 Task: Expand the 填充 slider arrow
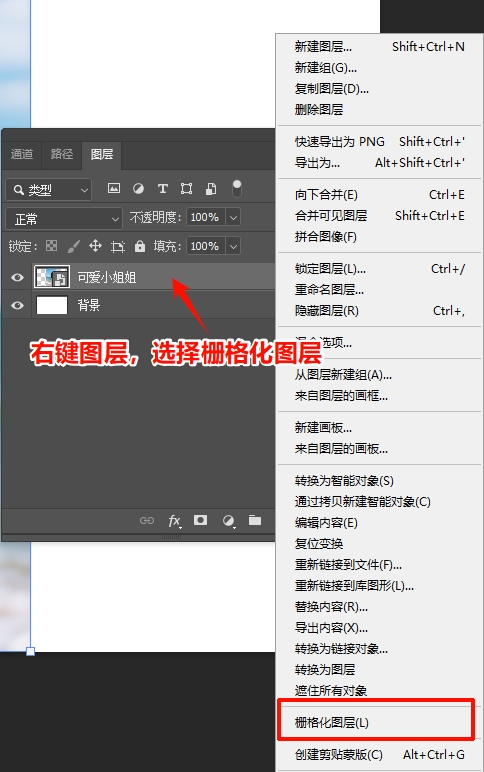point(233,246)
